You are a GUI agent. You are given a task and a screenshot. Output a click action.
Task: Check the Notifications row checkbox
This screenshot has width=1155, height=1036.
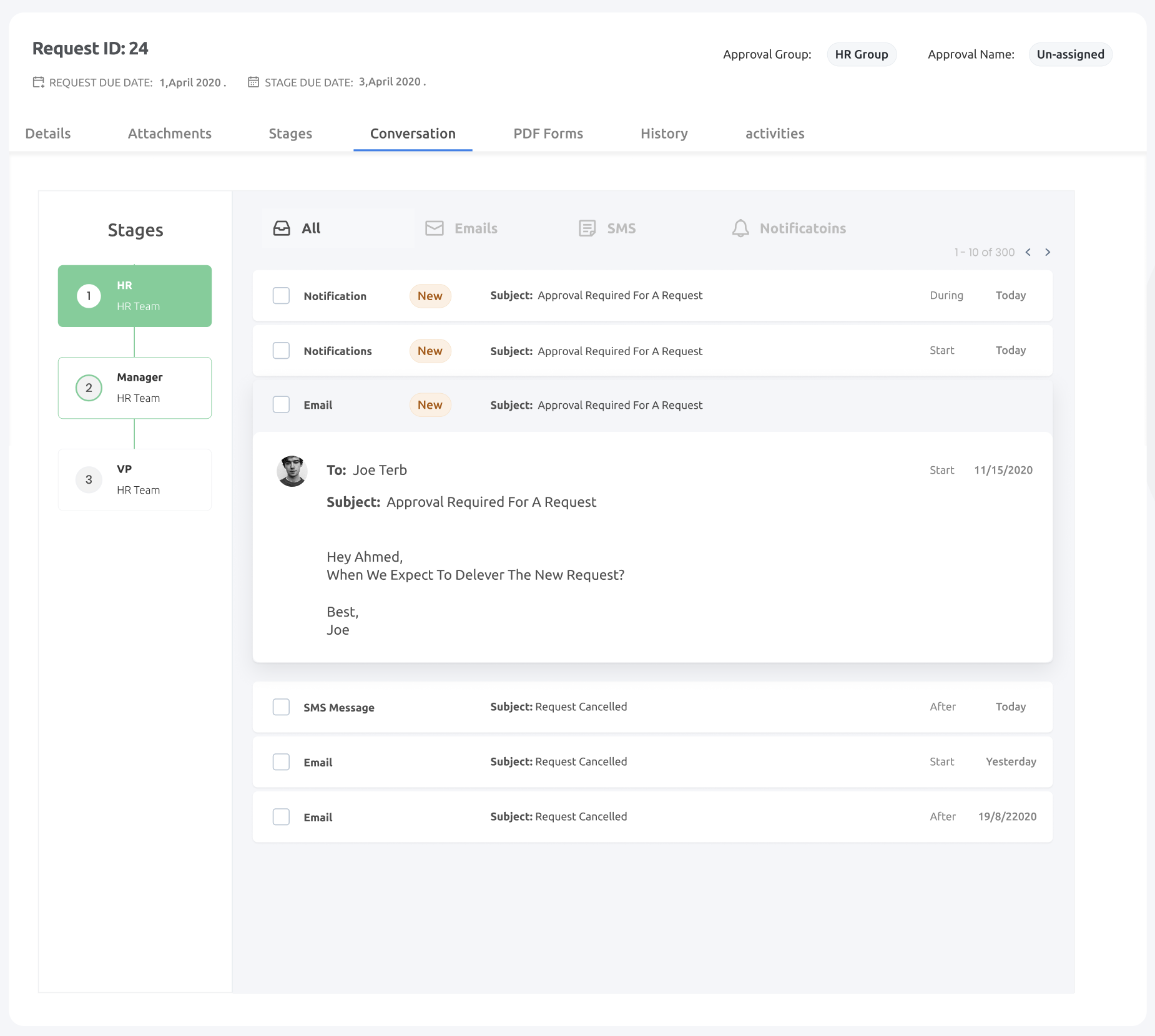[x=281, y=351]
